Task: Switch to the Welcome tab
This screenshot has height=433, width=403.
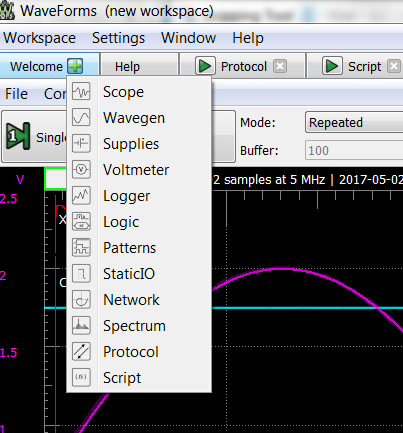Action: [36, 66]
